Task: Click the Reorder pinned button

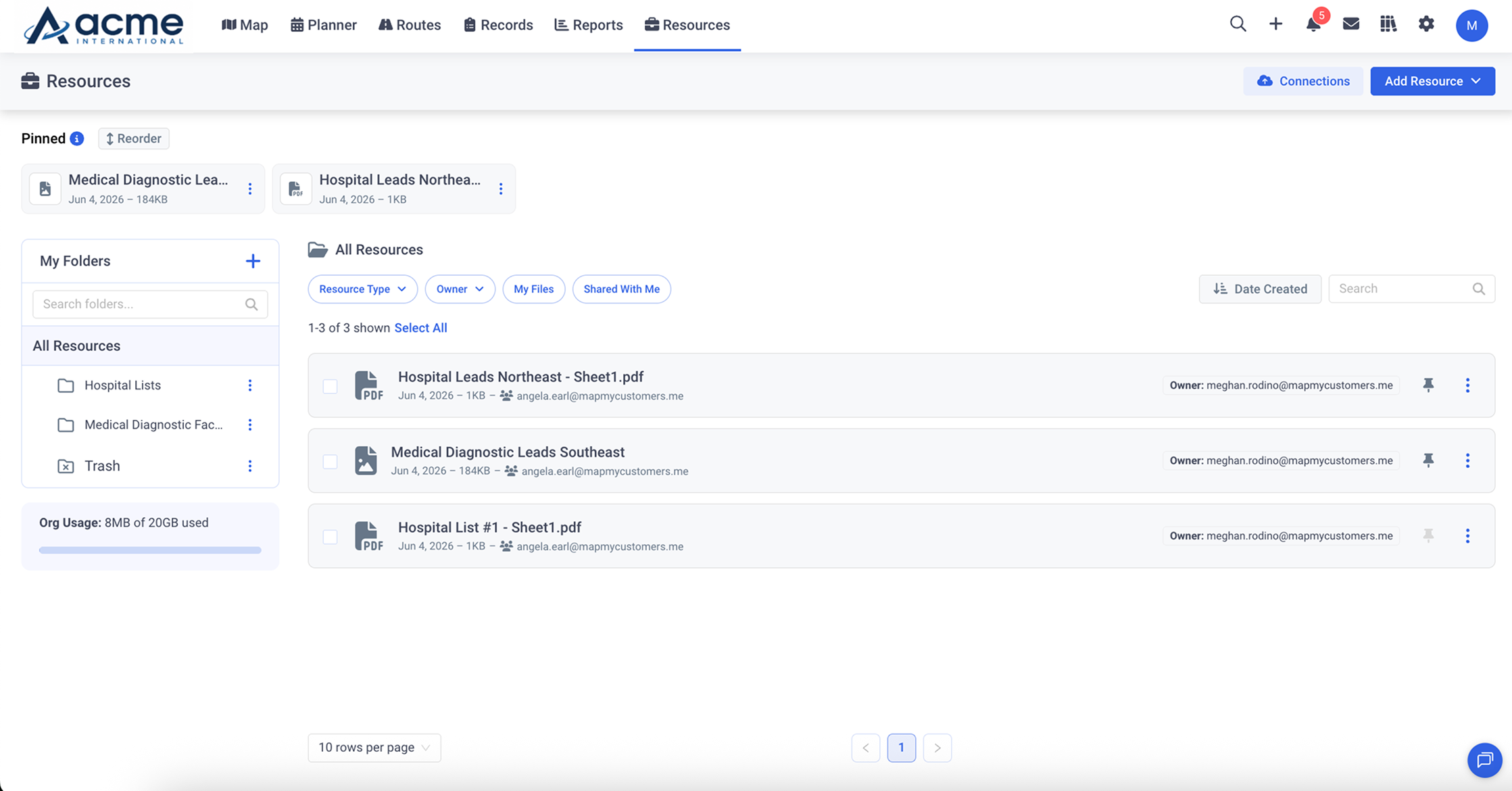Action: coord(134,139)
